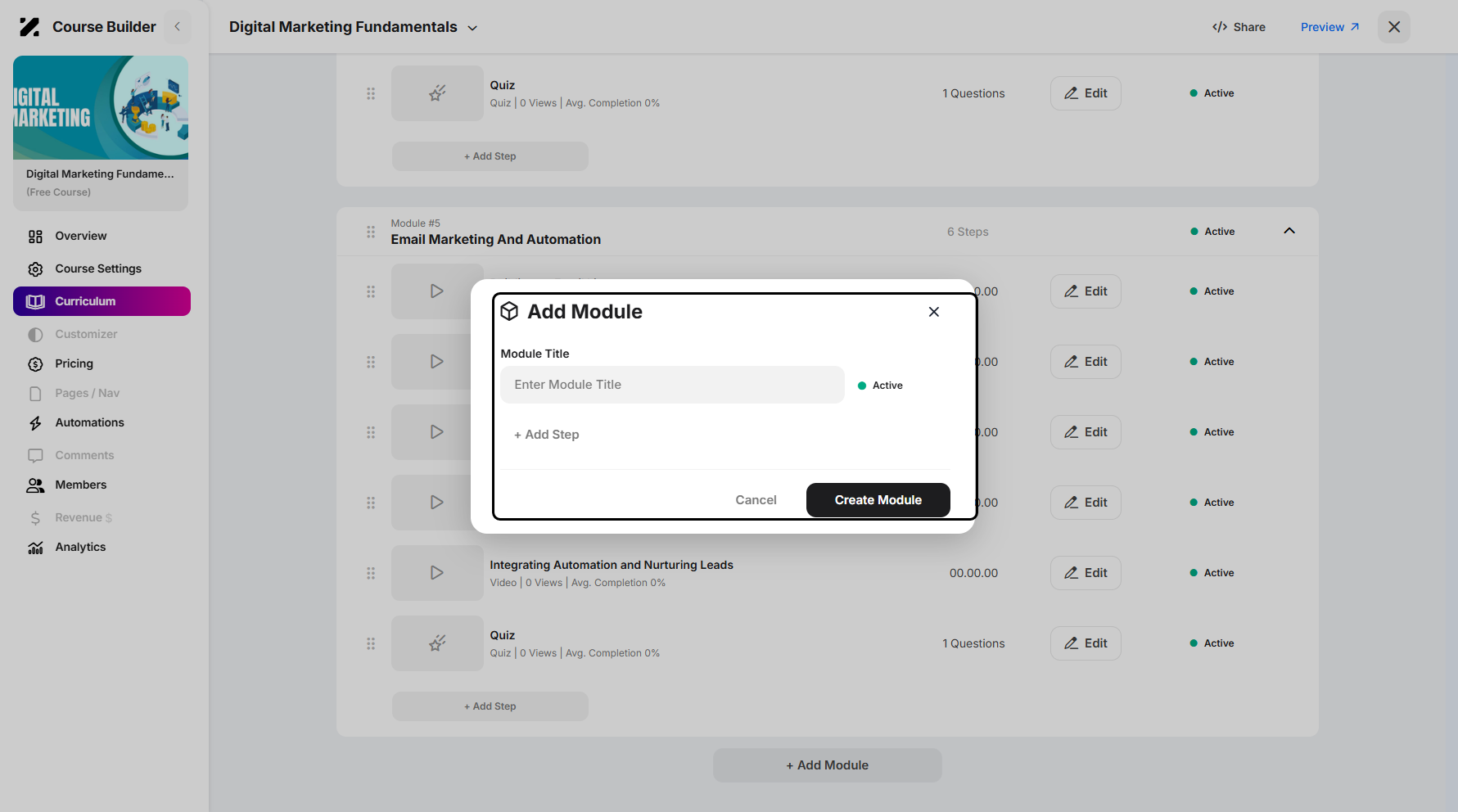Edit the top Quiz step with 1 Questions

1086,93
